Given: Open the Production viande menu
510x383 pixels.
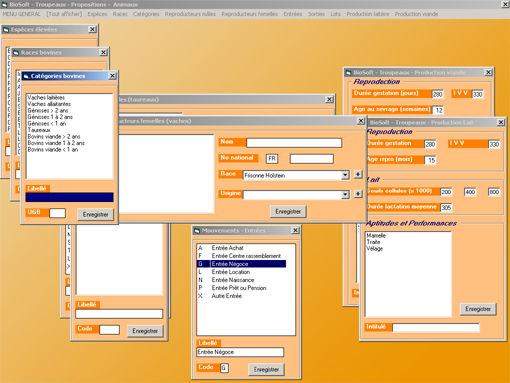Looking at the screenshot, I should coord(416,14).
